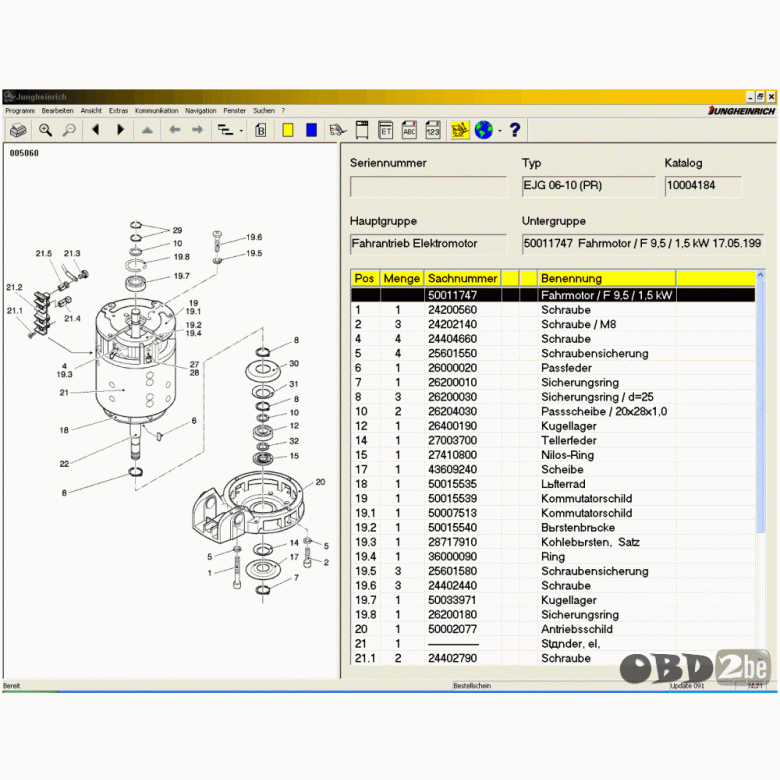Select the Passfeder row
This screenshot has height=780, width=780.
pos(553,368)
